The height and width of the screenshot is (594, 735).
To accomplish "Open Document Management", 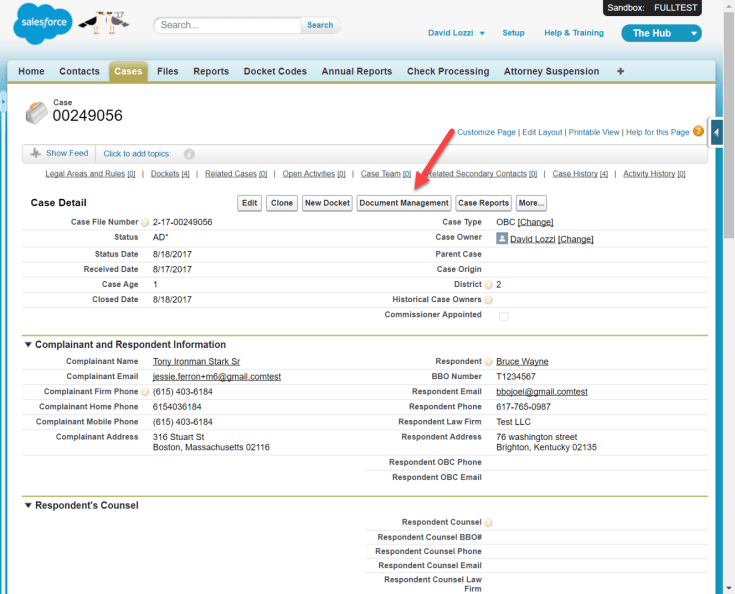I will (x=404, y=203).
